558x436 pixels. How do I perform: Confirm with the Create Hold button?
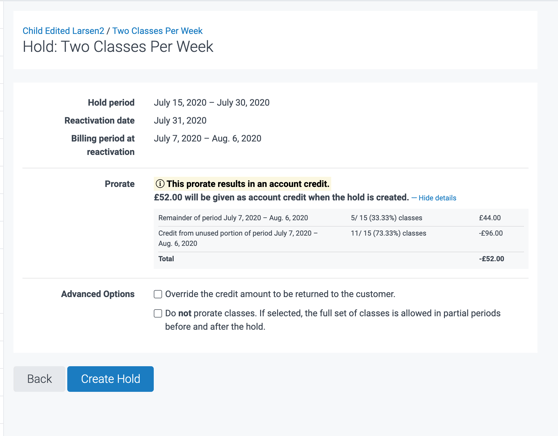(x=110, y=379)
